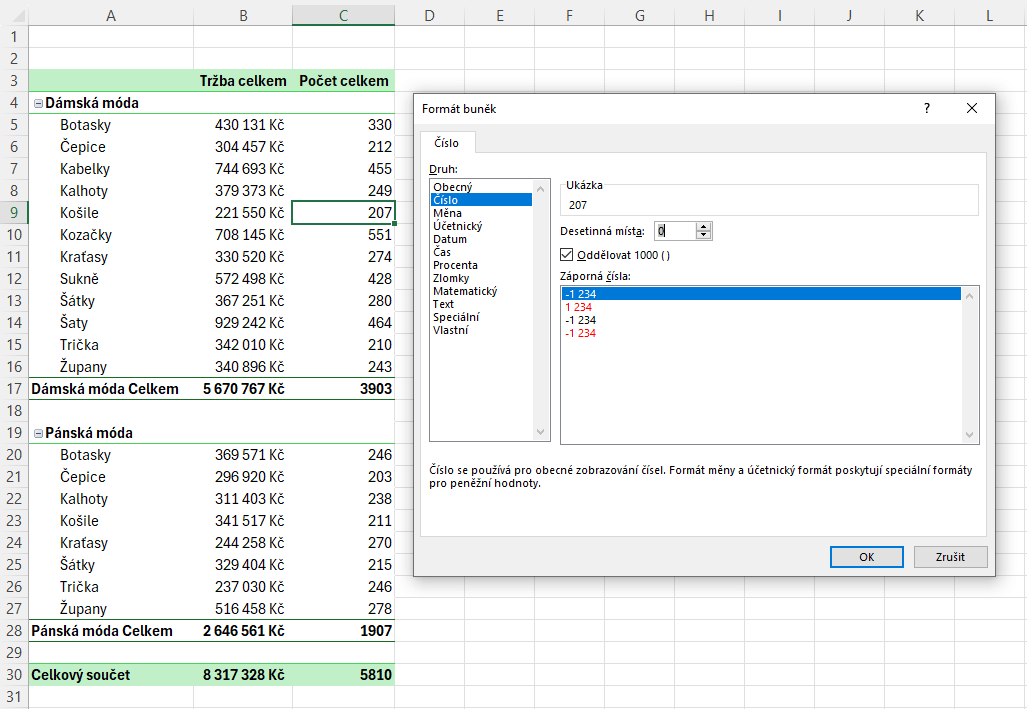Click the help question mark in dialog
The width and height of the screenshot is (1027, 709).
point(926,108)
